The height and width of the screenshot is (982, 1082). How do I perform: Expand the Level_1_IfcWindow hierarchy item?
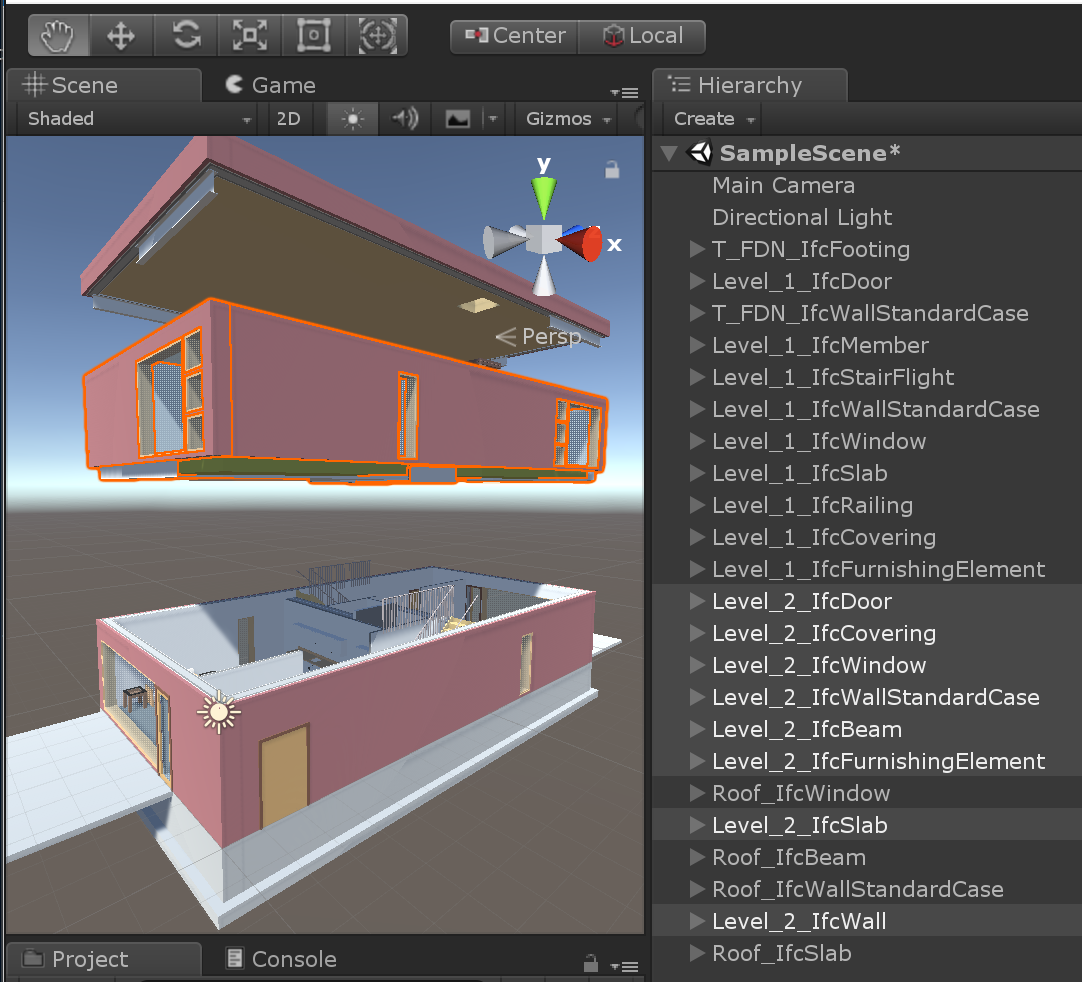pos(695,441)
